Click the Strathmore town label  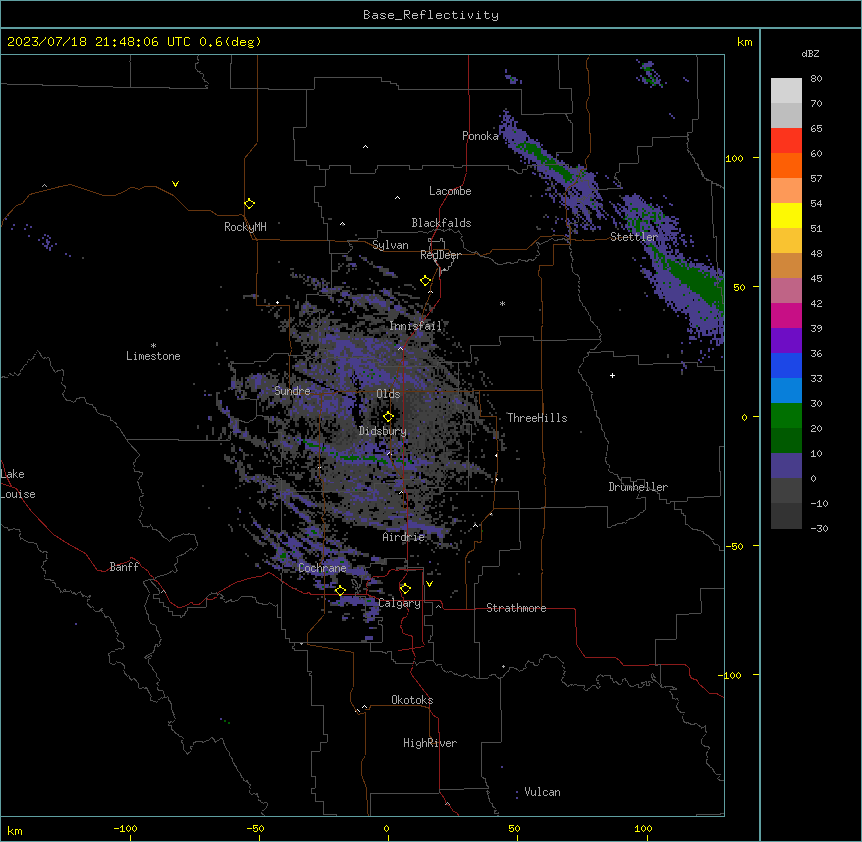pos(516,608)
